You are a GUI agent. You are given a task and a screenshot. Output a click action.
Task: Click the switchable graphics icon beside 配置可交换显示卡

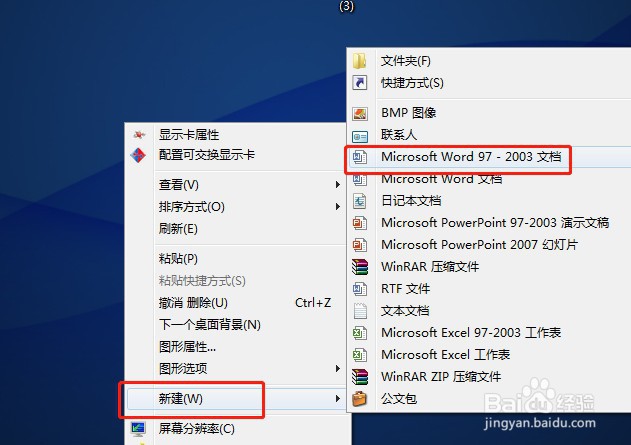pyautogui.click(x=138, y=155)
